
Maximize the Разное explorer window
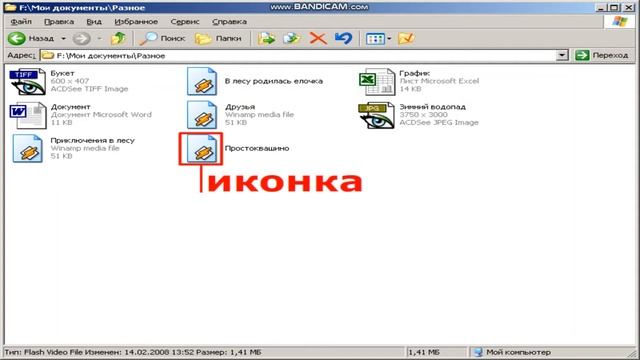(x=614, y=7)
